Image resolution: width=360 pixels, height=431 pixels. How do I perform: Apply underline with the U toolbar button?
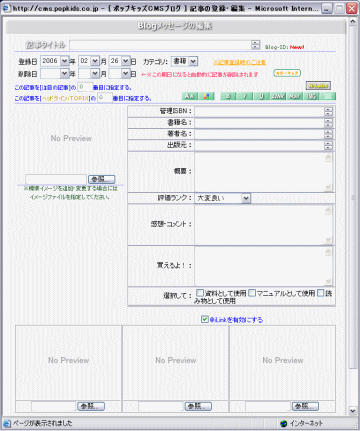[x=262, y=96]
